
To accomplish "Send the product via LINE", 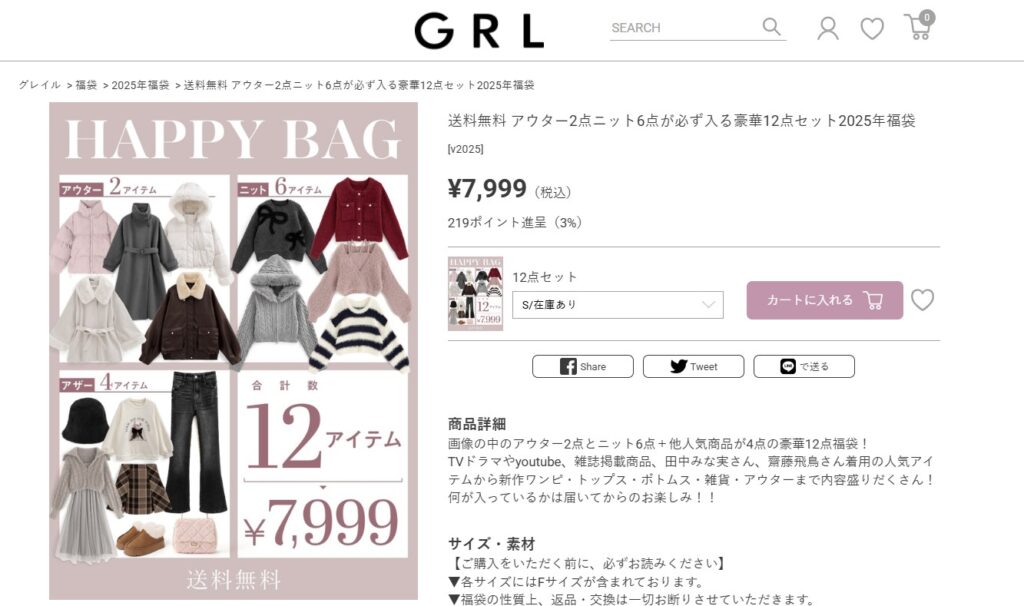I will click(x=804, y=366).
